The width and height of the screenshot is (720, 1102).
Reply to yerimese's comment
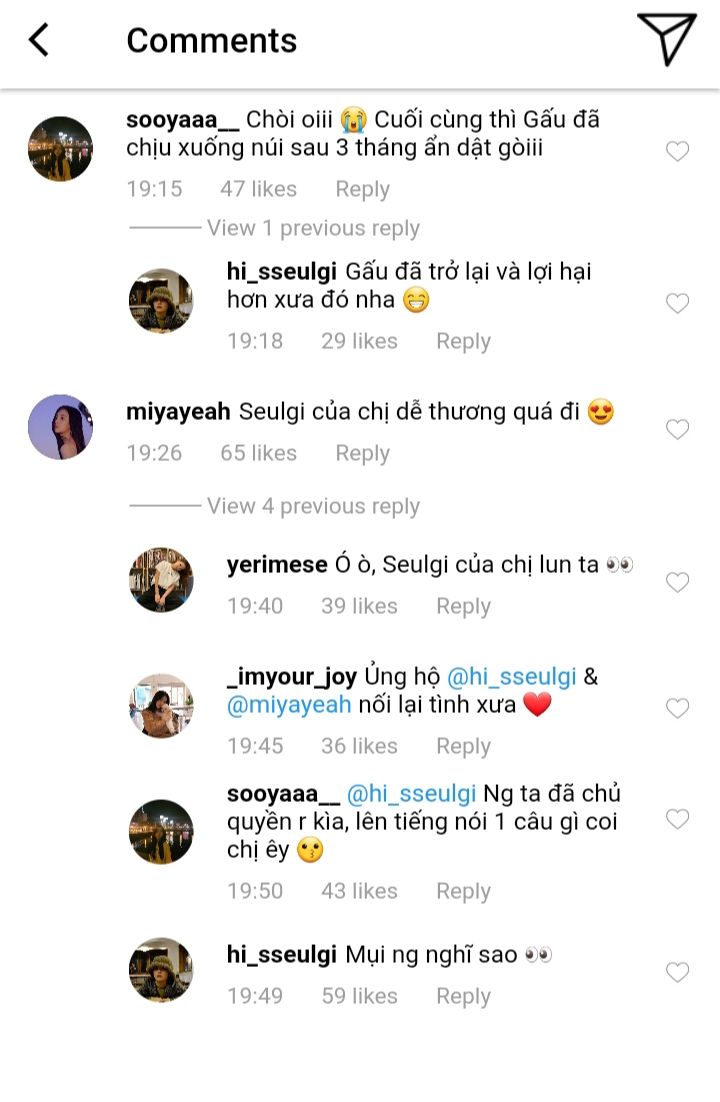click(463, 606)
